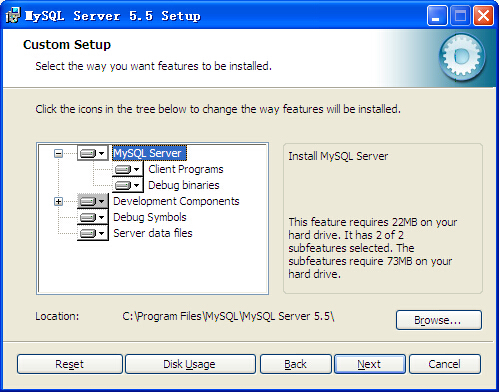The image size is (499, 392).
Task: Open the Development Components feature install-state dropdown
Action: [93, 201]
